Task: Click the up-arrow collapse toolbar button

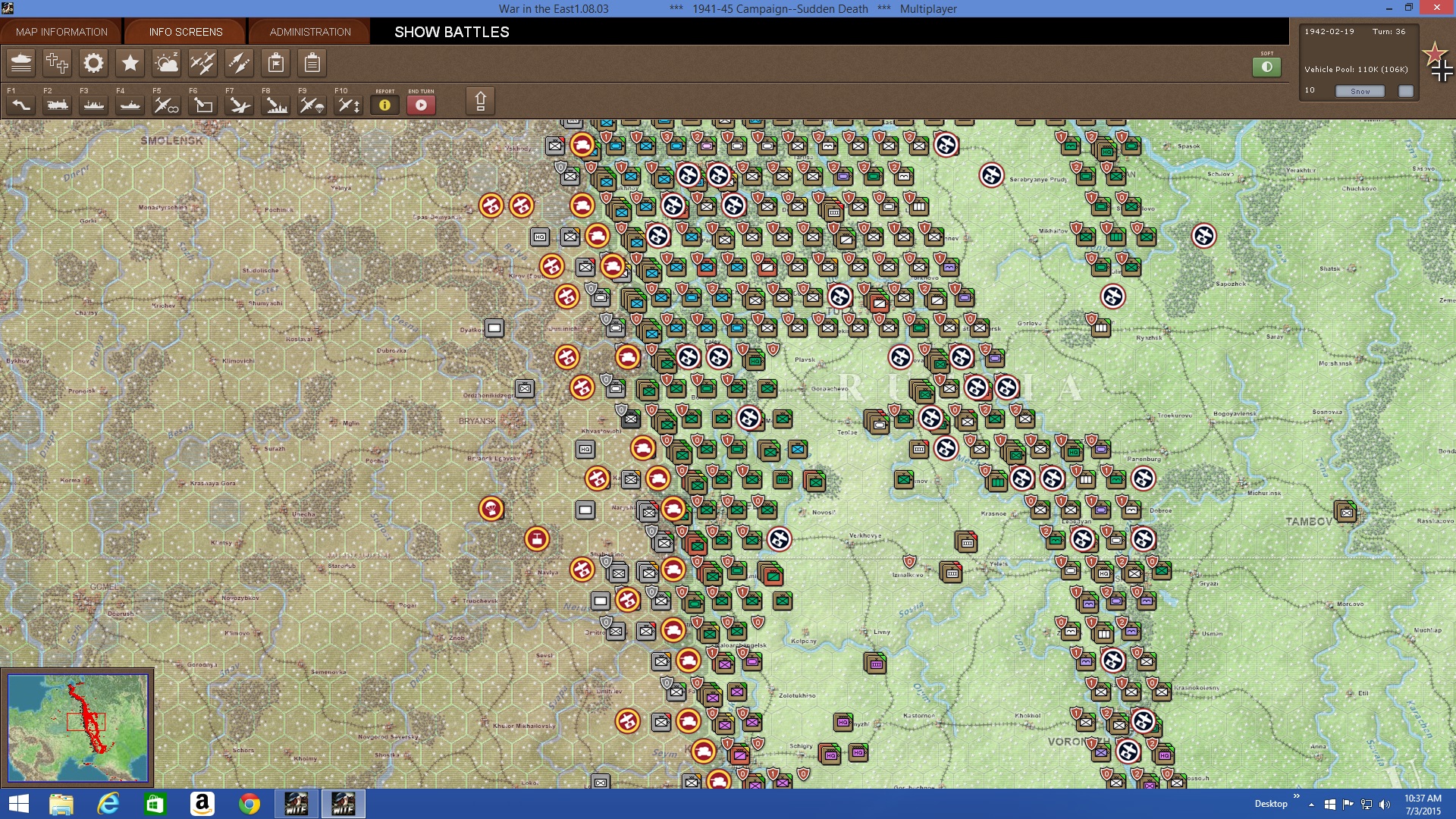Action: point(480,102)
